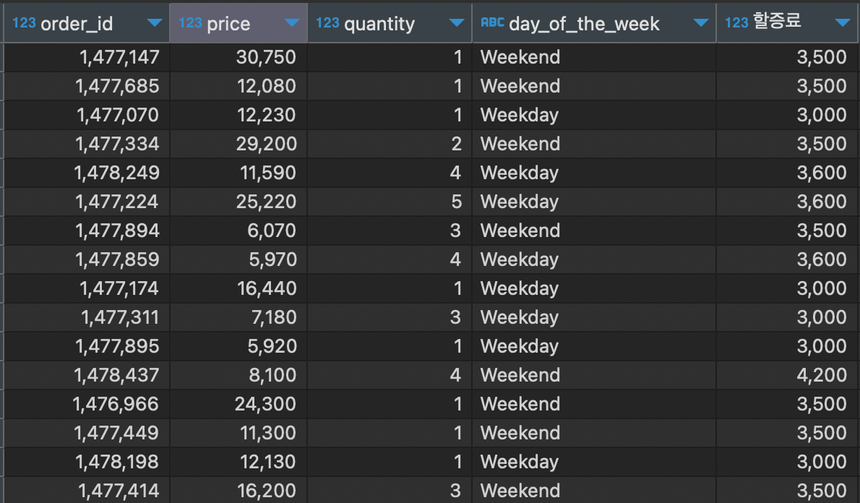Open the order_id column filter dropdown arrow
This screenshot has height=503, width=860.
pyautogui.click(x=155, y=23)
